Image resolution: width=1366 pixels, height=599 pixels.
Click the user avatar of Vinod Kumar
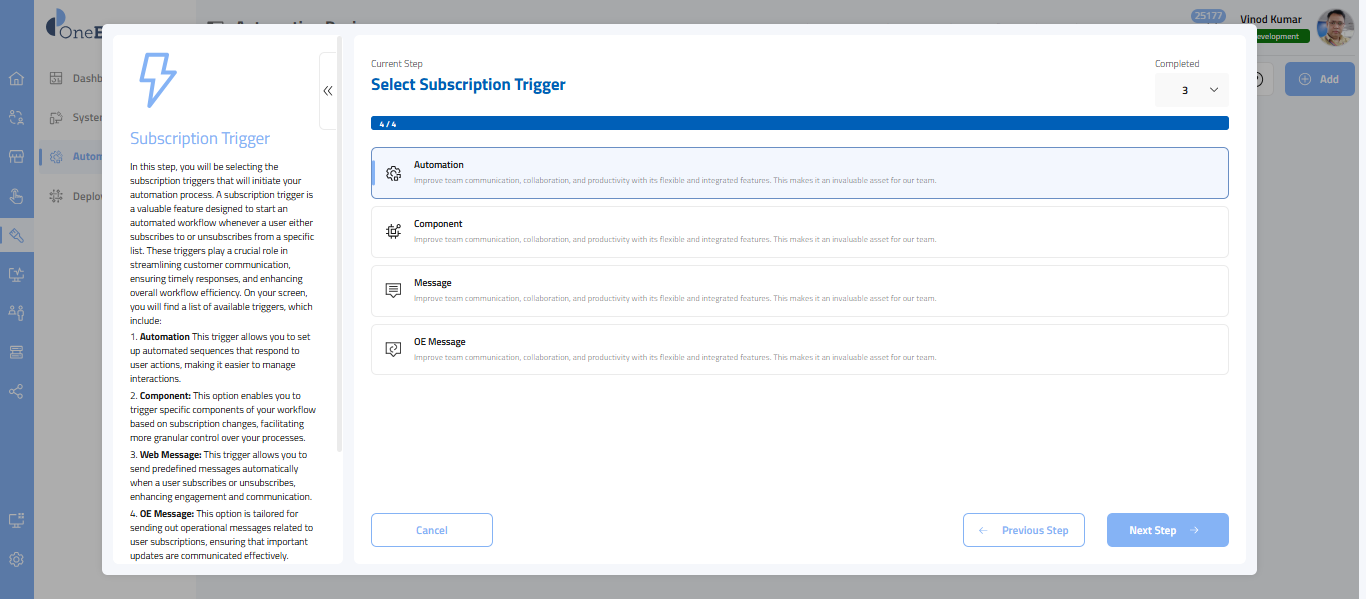[1335, 28]
